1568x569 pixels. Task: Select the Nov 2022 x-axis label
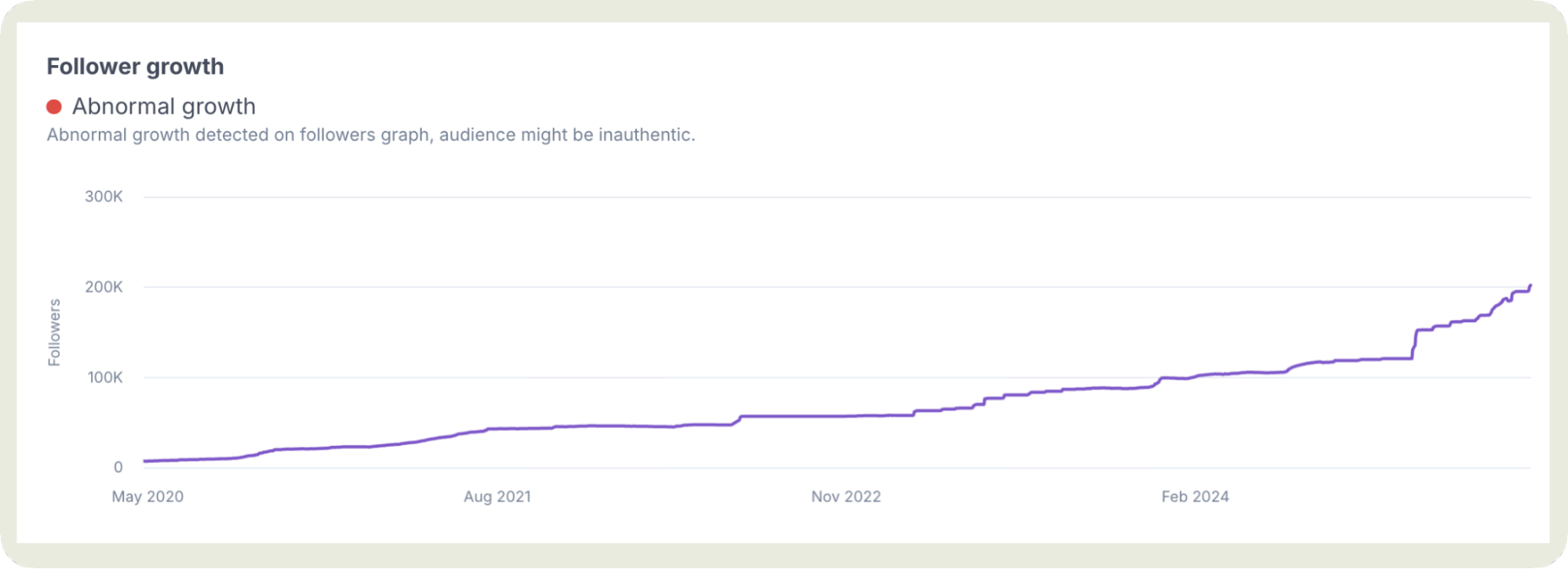coord(846,497)
